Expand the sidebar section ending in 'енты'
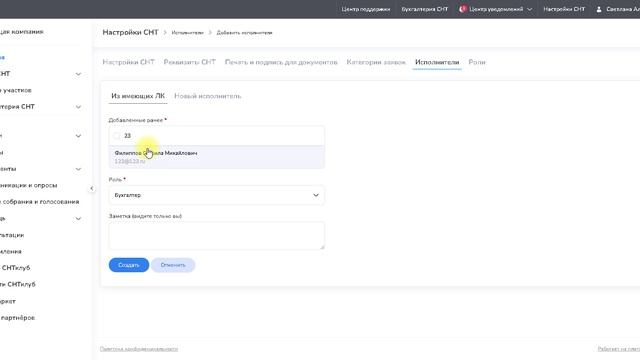Image resolution: width=640 pixels, height=360 pixels. pyautogui.click(x=78, y=169)
